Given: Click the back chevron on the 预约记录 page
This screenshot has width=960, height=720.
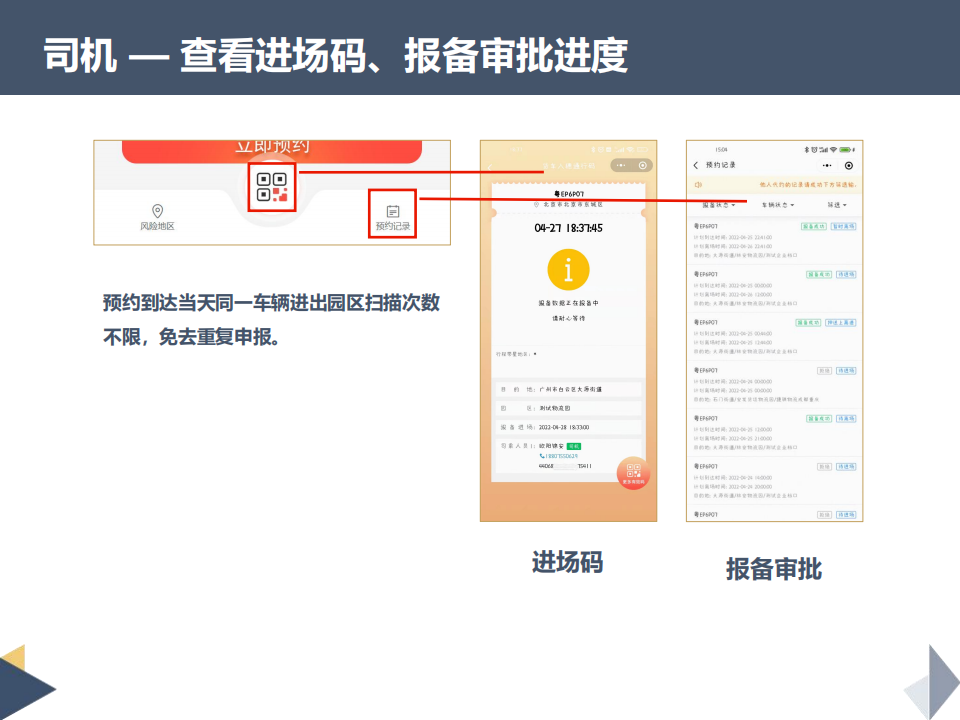Looking at the screenshot, I should (695, 164).
